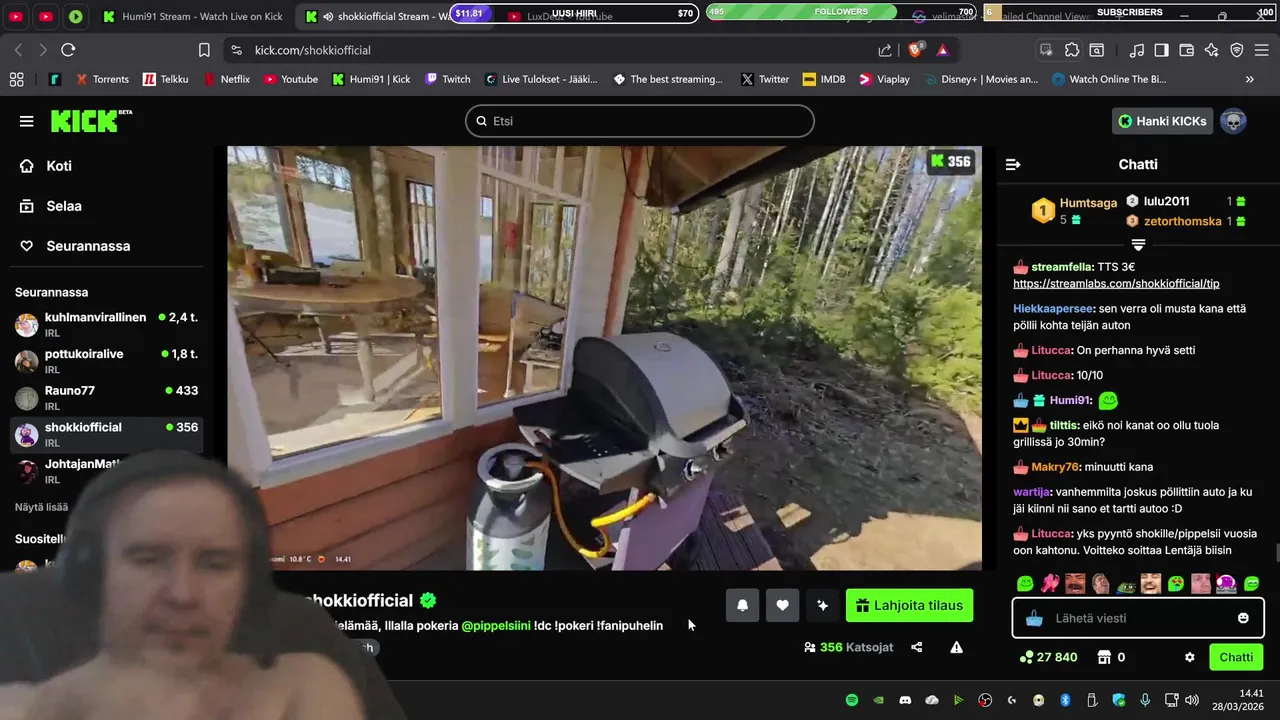The width and height of the screenshot is (1280, 720).
Task: Click the basket icon in message field
Action: click(x=1034, y=618)
